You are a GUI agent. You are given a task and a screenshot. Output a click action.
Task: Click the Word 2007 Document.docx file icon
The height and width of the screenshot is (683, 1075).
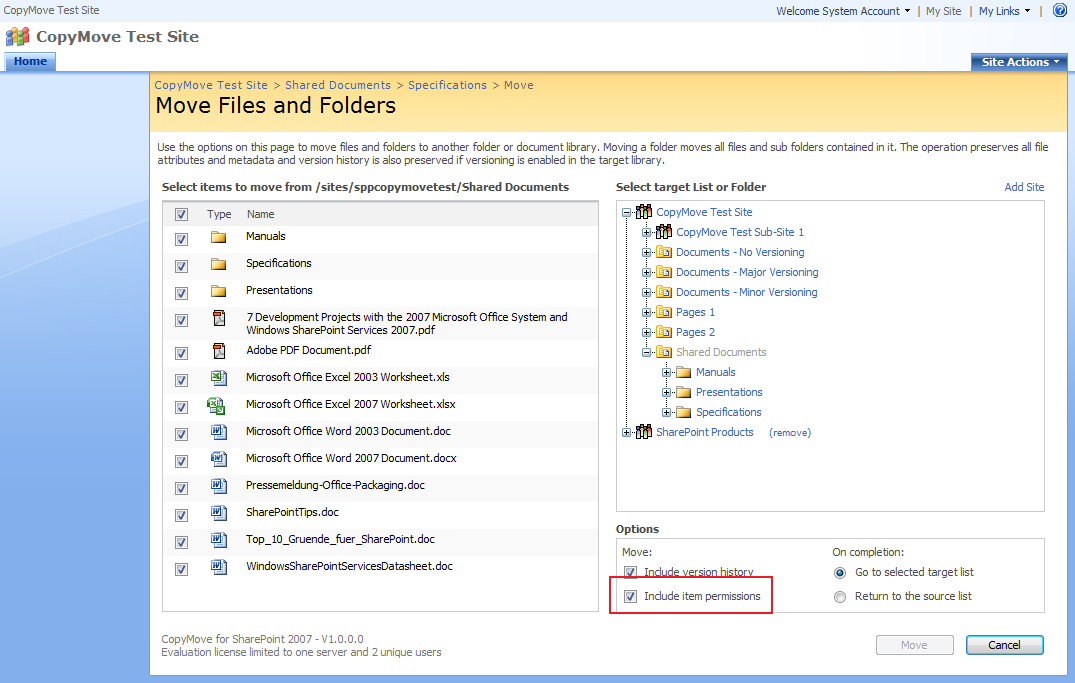tap(219, 459)
